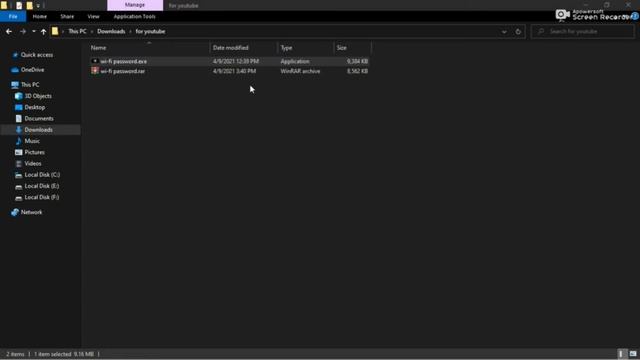Click This PC in the address bar

coord(77,31)
